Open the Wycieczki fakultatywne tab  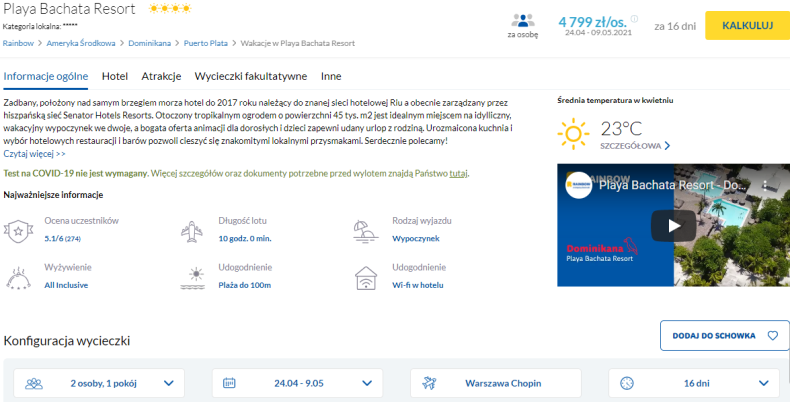[251, 76]
